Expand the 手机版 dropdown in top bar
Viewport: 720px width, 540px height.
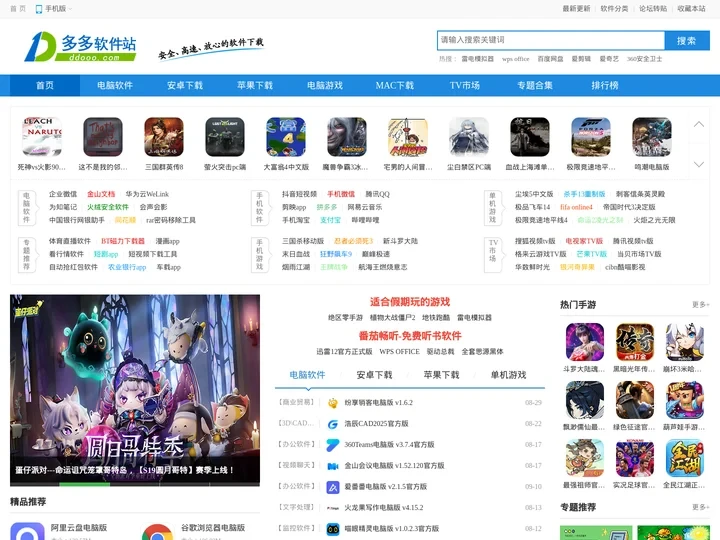point(54,9)
